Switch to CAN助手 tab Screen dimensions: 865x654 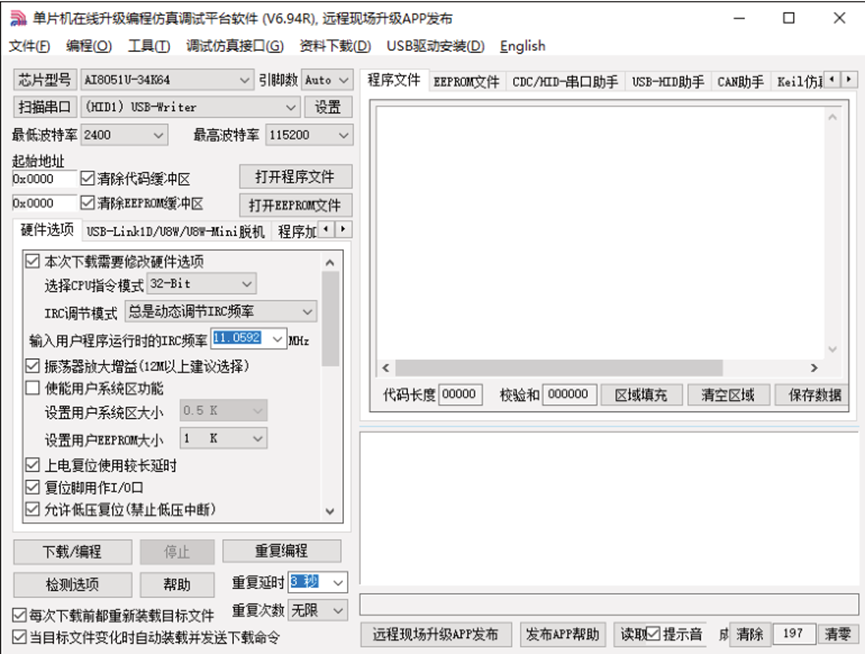coord(740,82)
